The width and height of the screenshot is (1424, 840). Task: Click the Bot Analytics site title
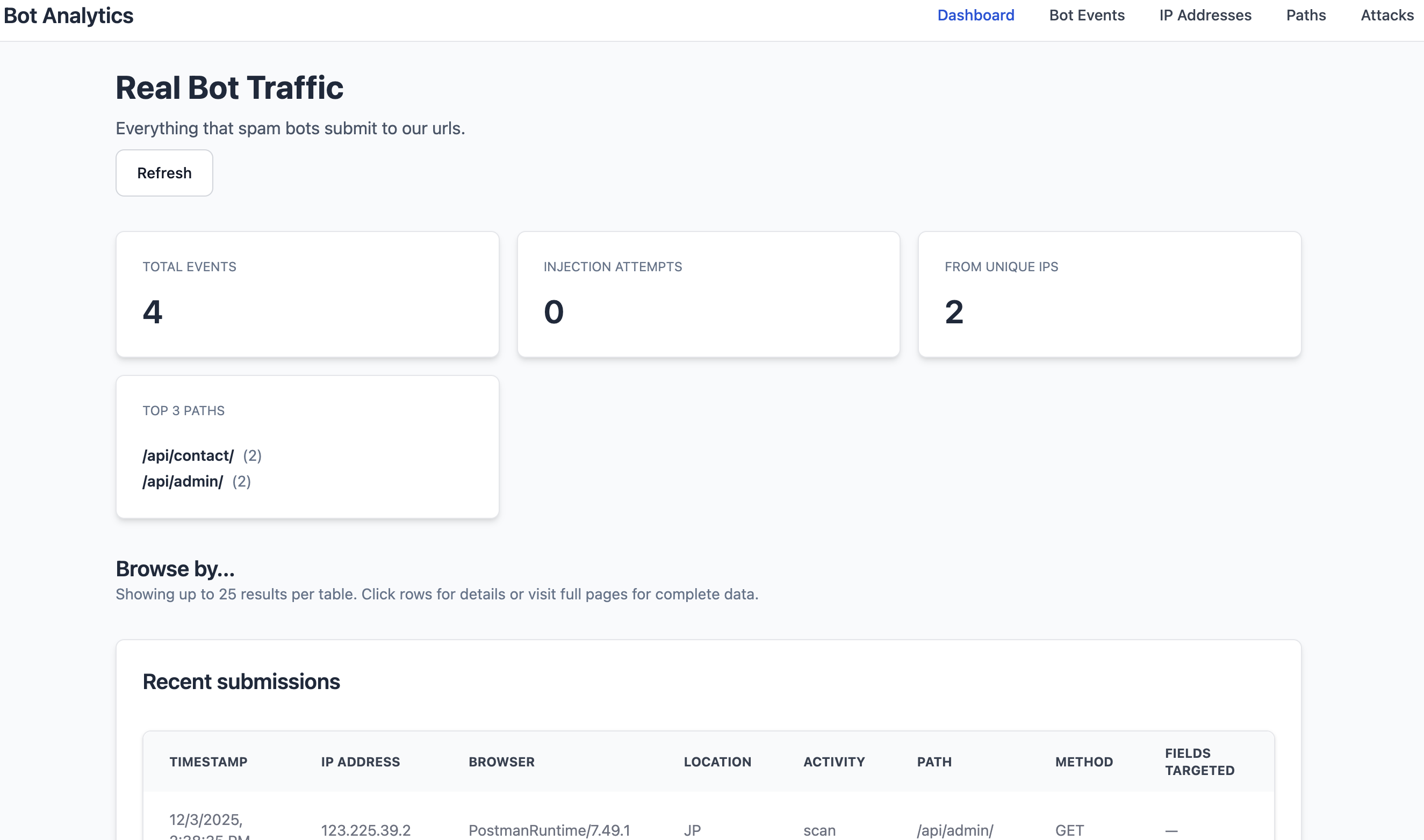pyautogui.click(x=68, y=16)
